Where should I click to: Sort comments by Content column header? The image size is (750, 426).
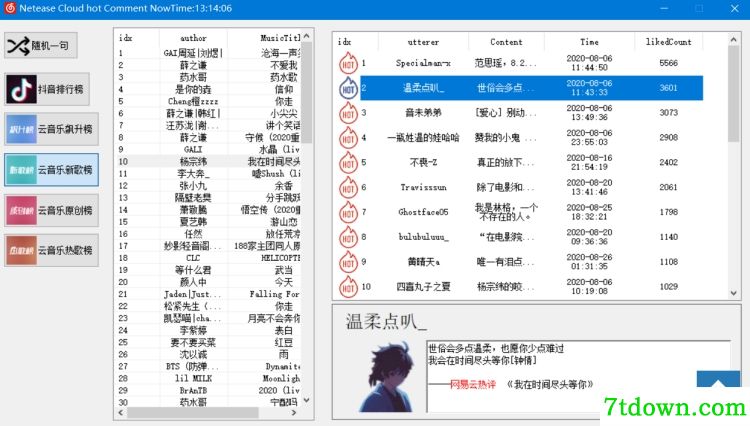click(506, 42)
